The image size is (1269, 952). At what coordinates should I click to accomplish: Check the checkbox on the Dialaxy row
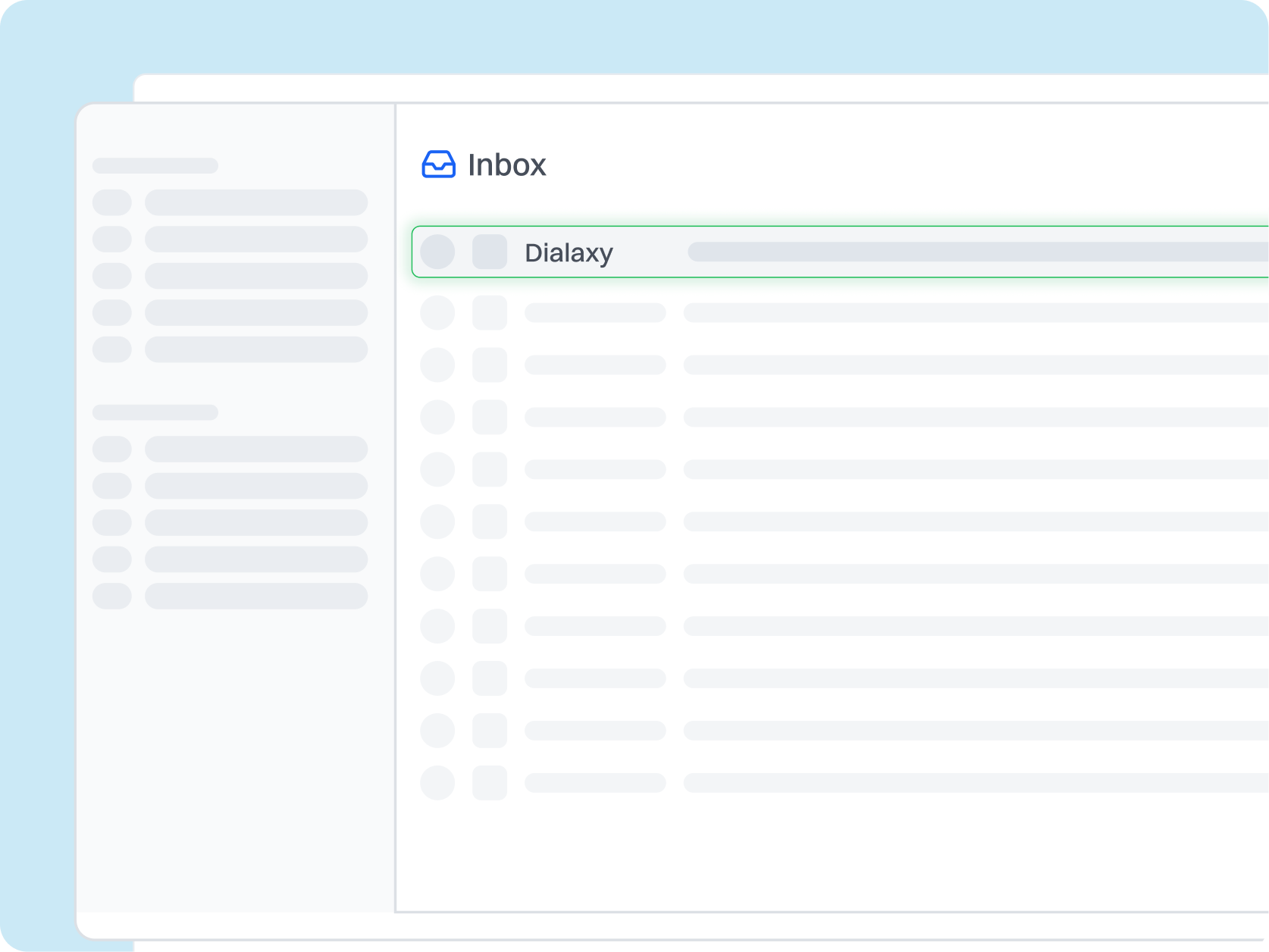(490, 252)
